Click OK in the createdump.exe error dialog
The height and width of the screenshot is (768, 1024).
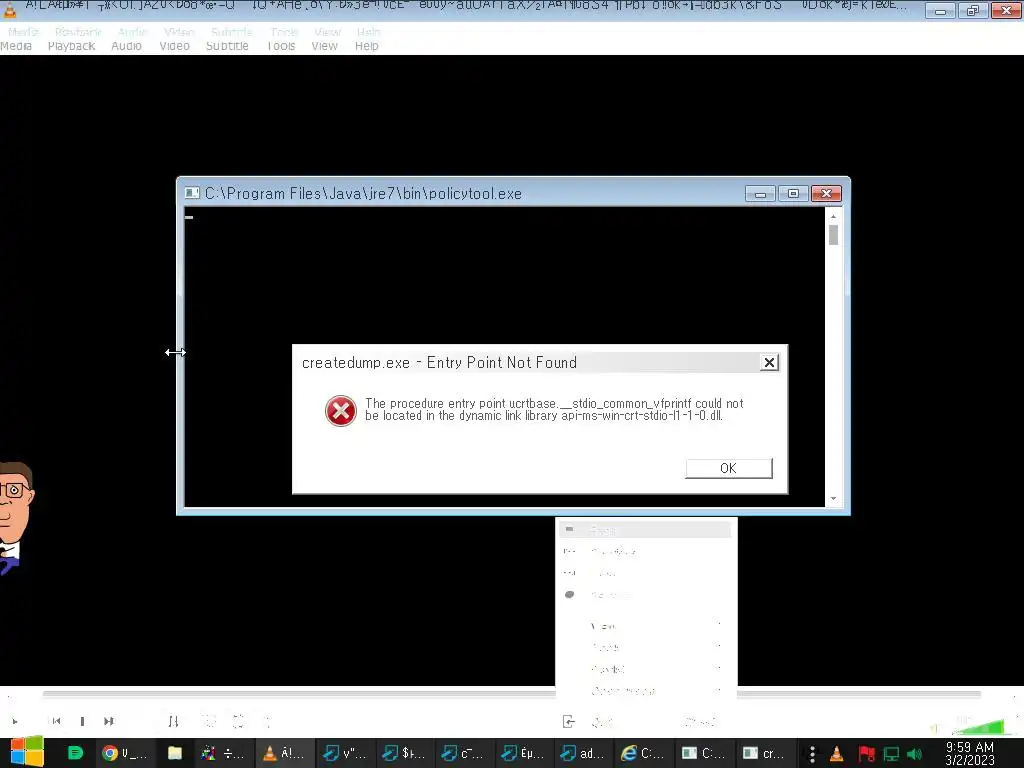tap(729, 468)
